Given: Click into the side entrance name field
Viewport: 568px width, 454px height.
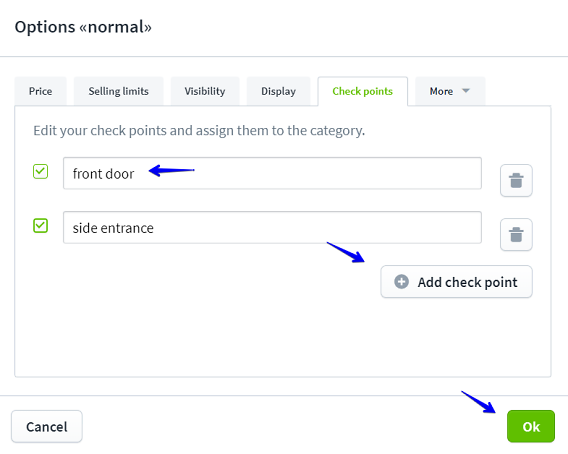Looking at the screenshot, I should 272,228.
